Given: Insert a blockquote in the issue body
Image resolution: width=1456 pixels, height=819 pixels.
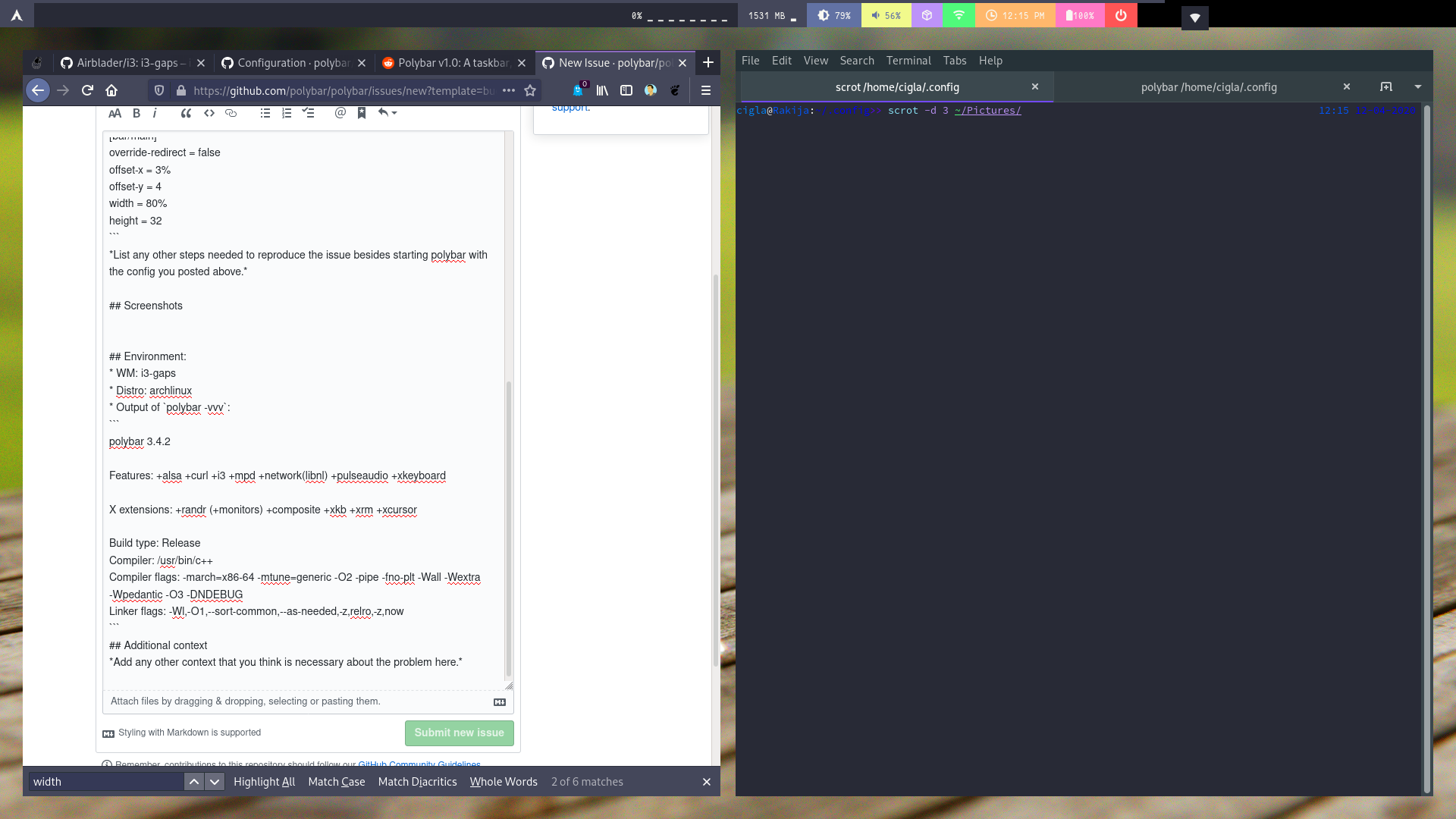Looking at the screenshot, I should click(x=185, y=113).
